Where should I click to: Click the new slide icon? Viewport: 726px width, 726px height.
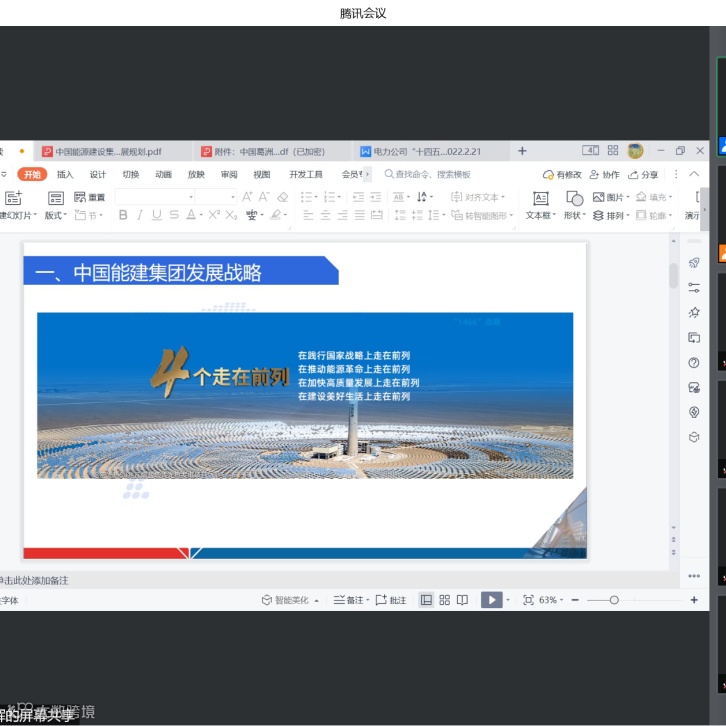click(x=13, y=198)
